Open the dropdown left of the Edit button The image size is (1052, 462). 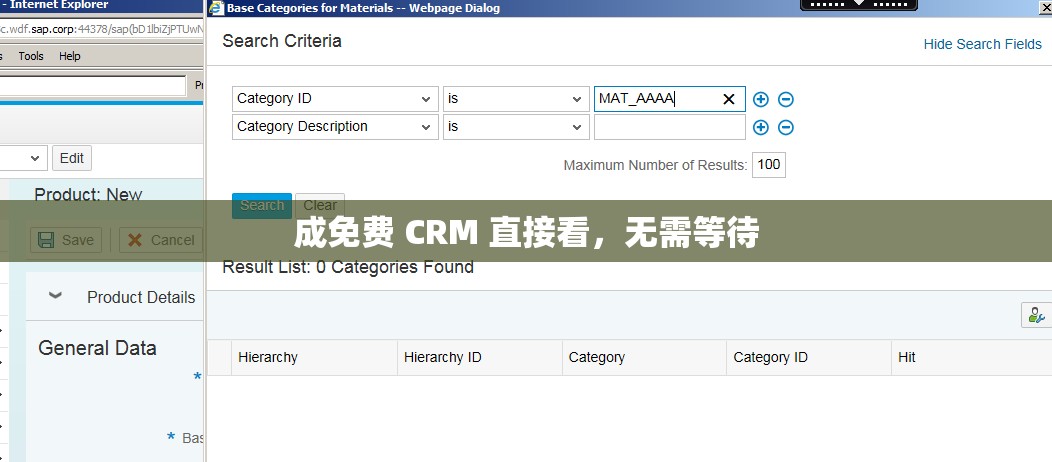click(35, 158)
